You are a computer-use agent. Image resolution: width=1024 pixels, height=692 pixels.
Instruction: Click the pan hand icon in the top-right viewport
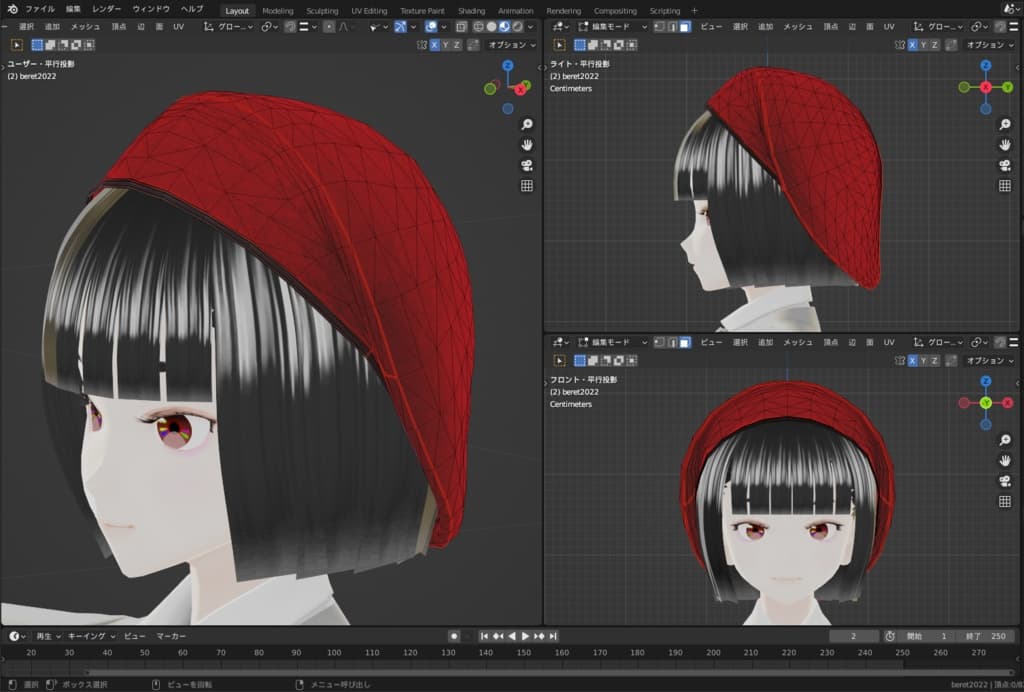point(1004,145)
